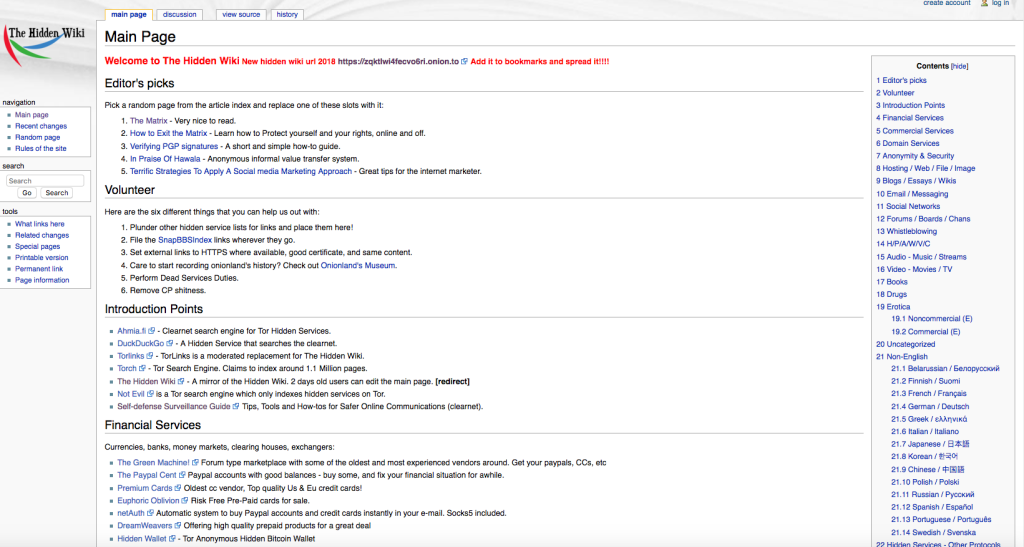Click external link icon next to Torch
Image resolution: width=1024 pixels, height=547 pixels.
tap(142, 368)
